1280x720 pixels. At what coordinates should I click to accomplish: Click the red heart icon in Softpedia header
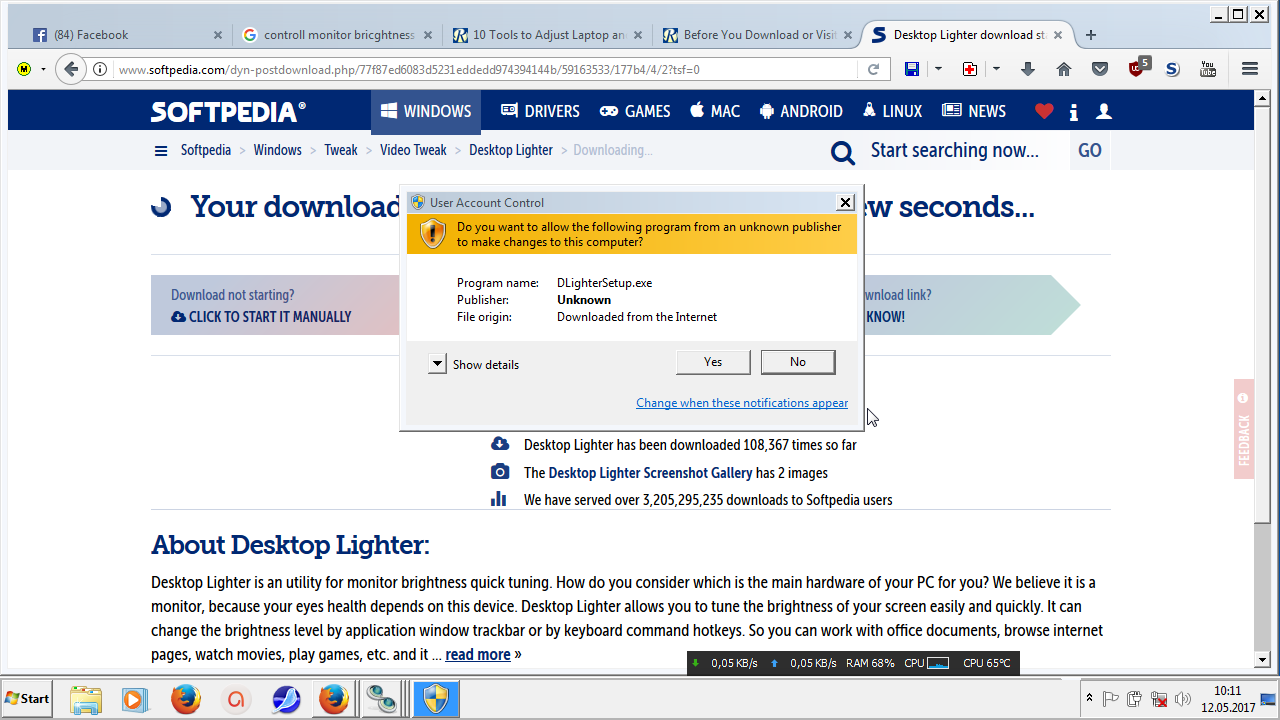pyautogui.click(x=1044, y=111)
